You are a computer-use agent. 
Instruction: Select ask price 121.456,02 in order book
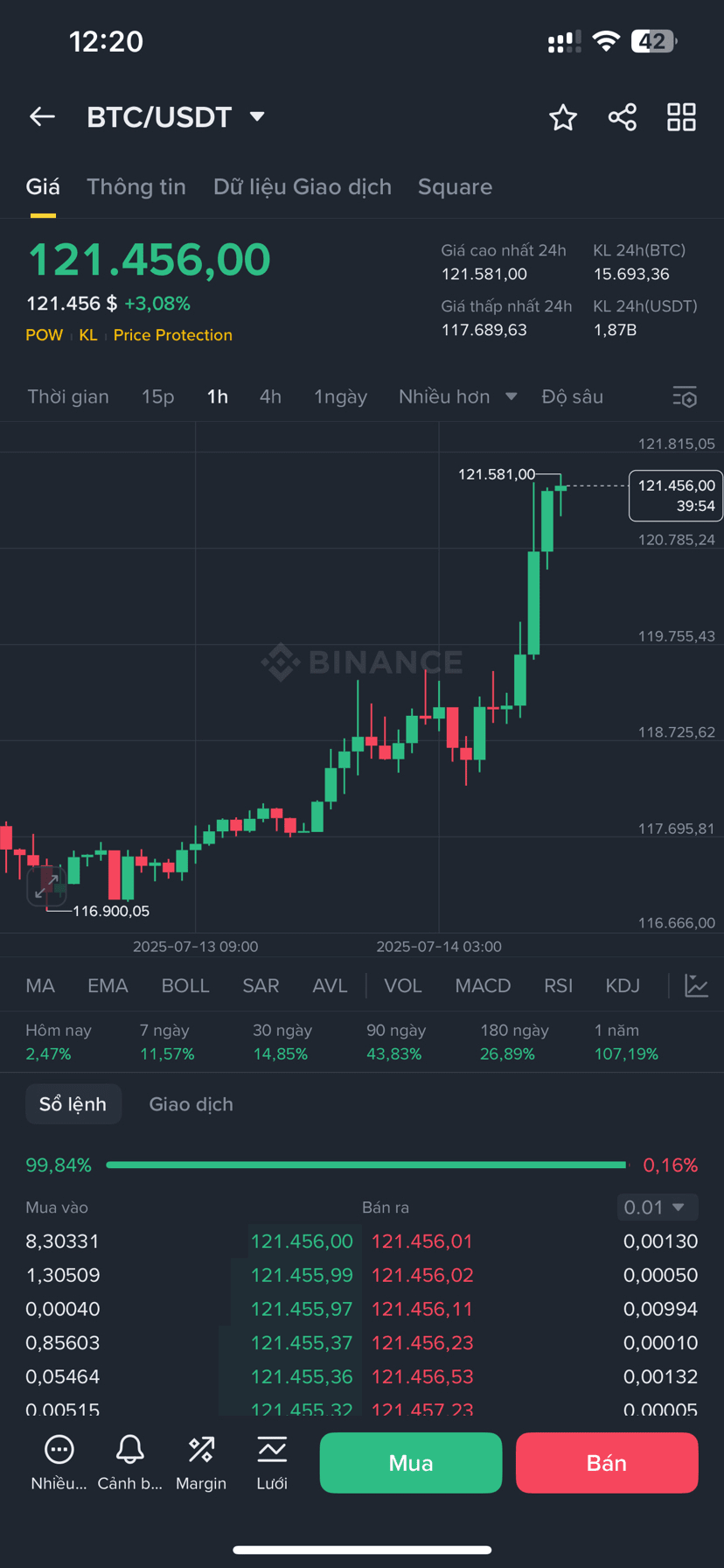[x=422, y=1276]
